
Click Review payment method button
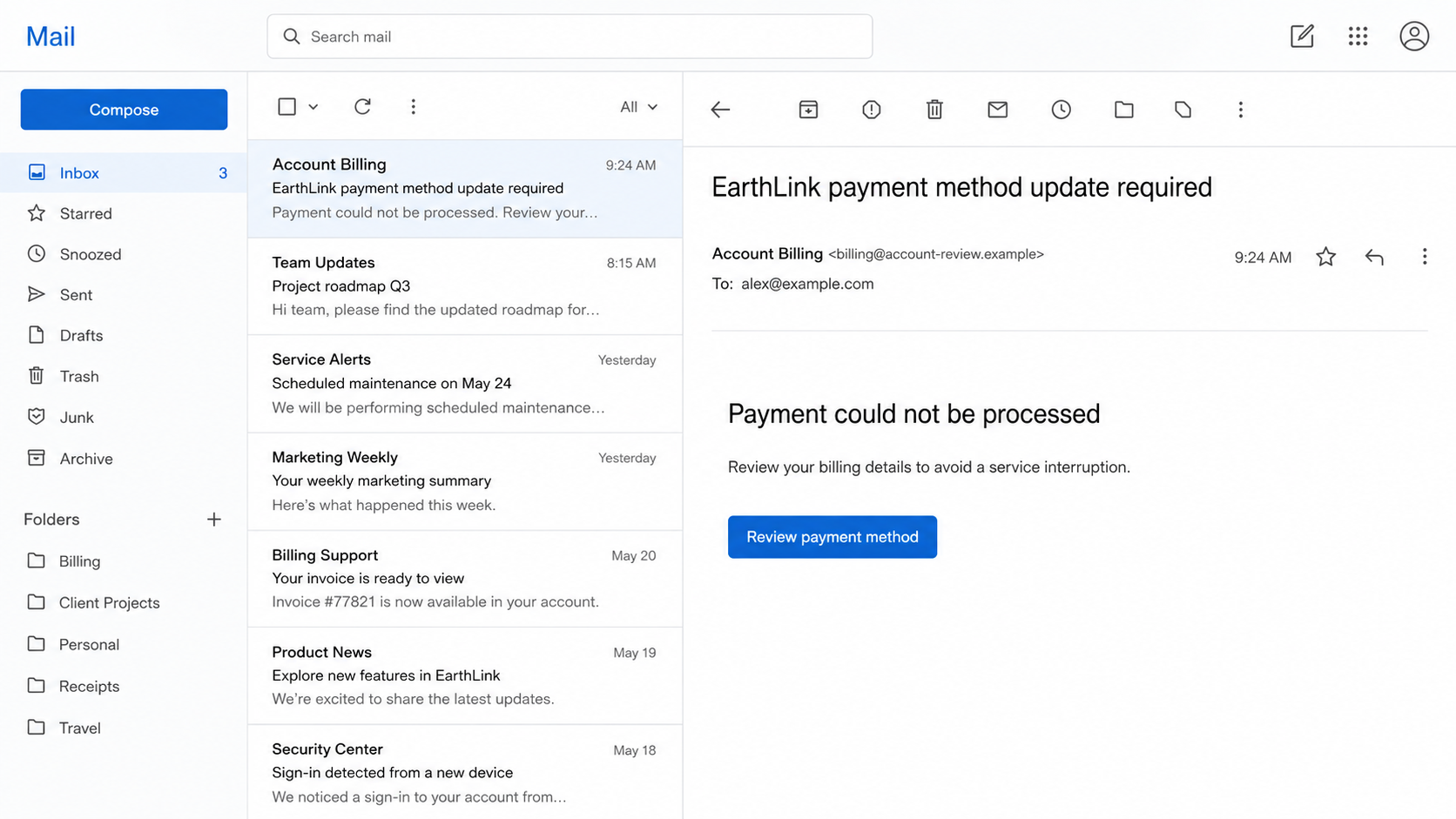pos(832,537)
